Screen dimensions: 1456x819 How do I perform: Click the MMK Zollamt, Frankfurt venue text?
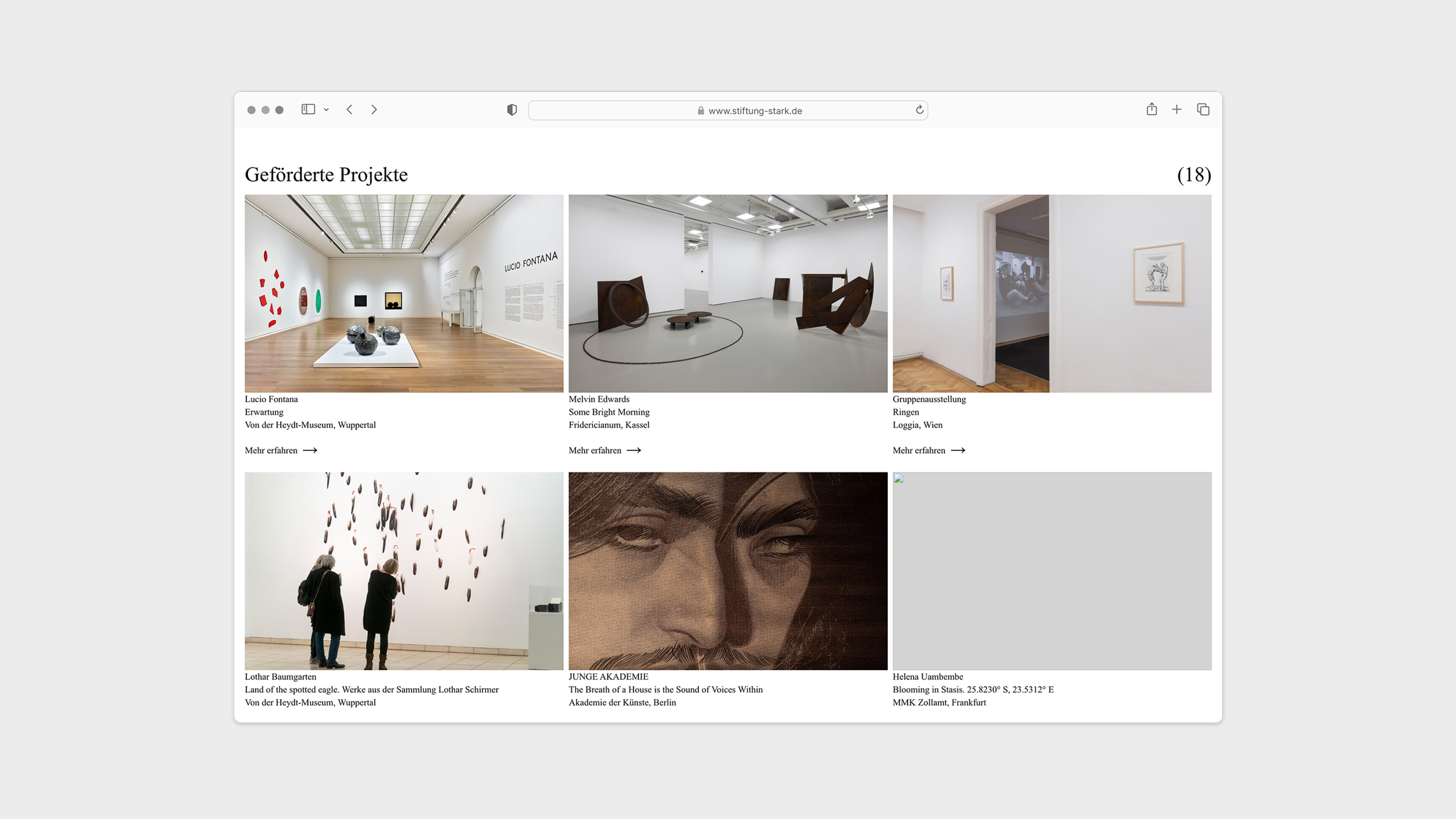point(939,703)
